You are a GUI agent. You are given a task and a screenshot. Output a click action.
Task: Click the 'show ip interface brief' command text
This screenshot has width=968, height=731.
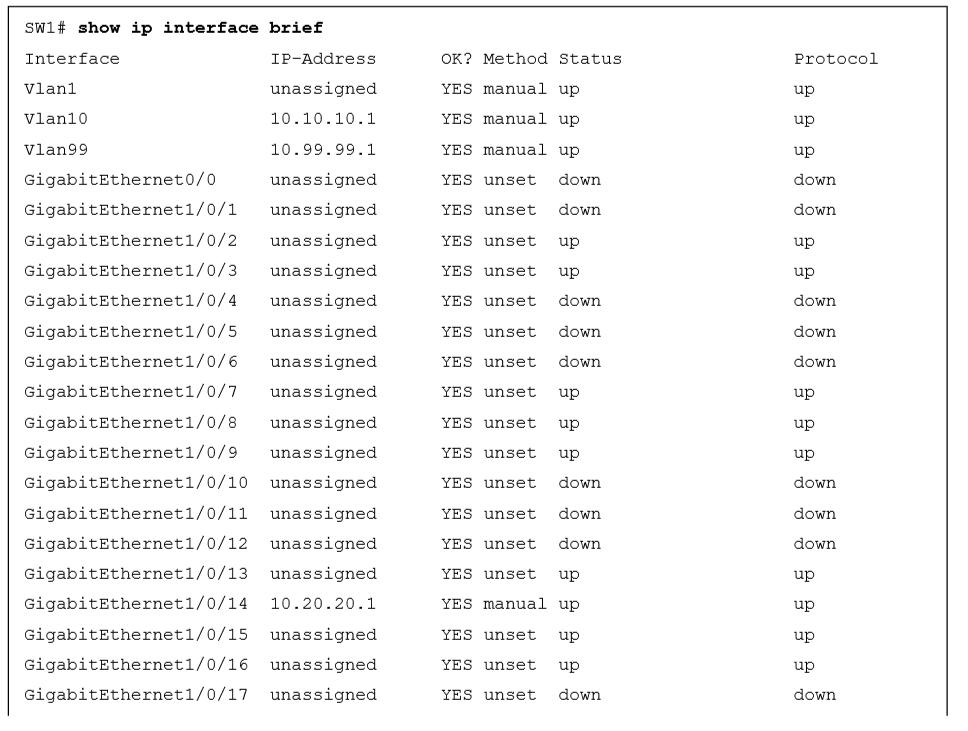[x=200, y=28]
